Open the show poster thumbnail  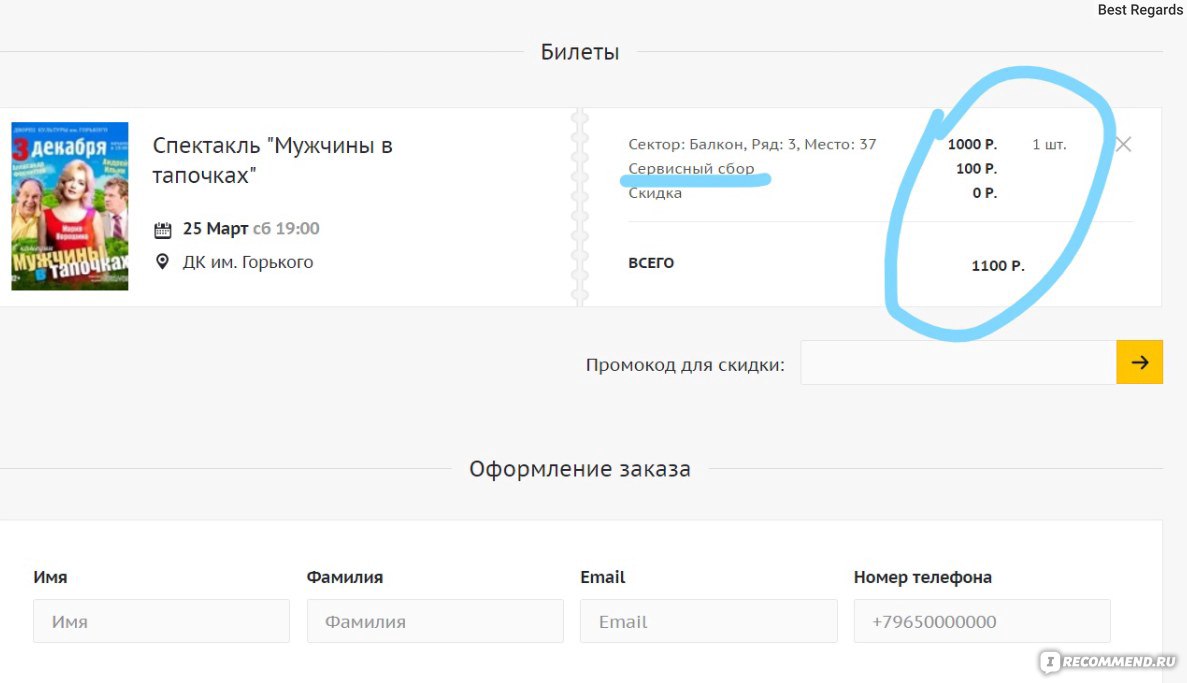tap(70, 206)
